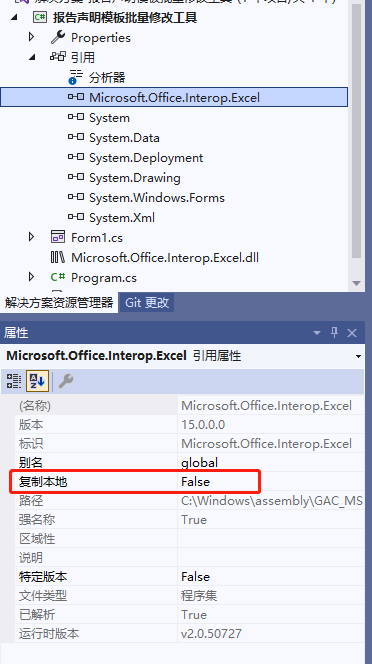The height and width of the screenshot is (664, 372).
Task: Click the pin icon on 属性 panel
Action: (x=335, y=333)
